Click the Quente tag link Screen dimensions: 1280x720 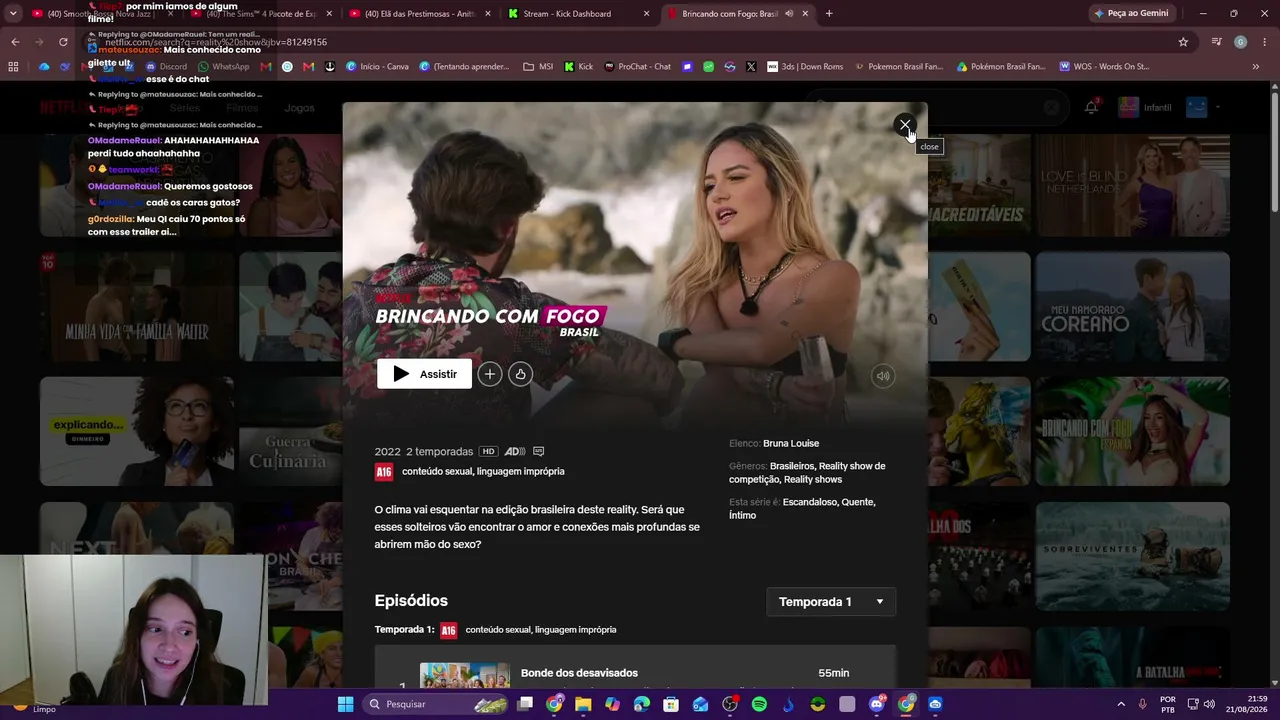click(x=858, y=502)
